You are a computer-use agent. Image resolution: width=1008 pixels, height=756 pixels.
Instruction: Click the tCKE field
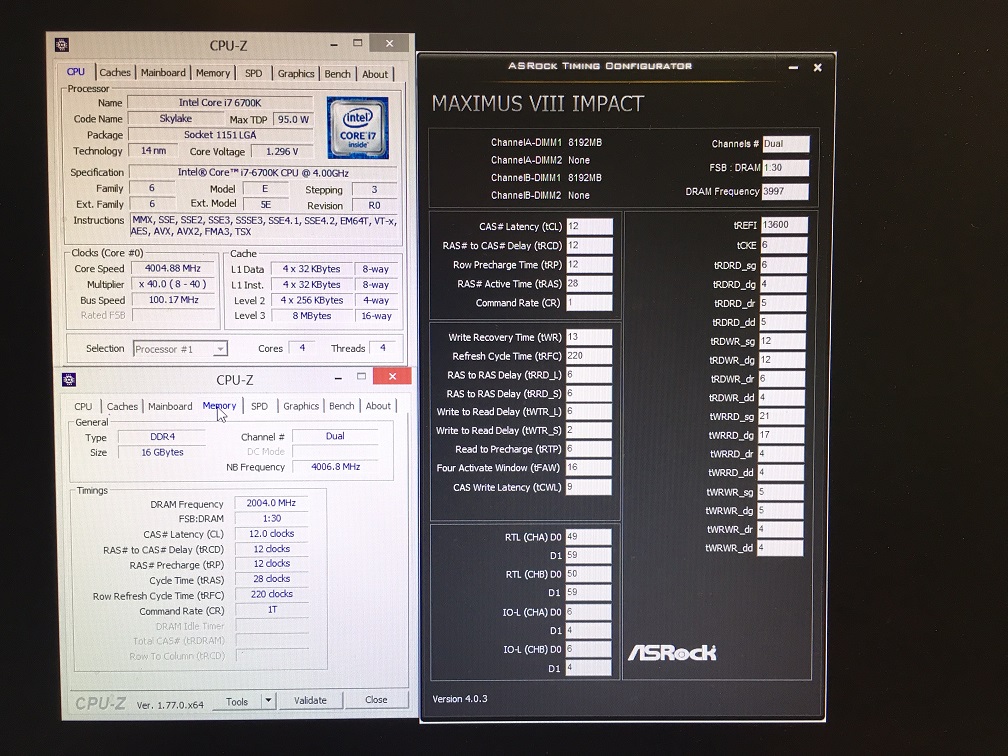click(783, 245)
